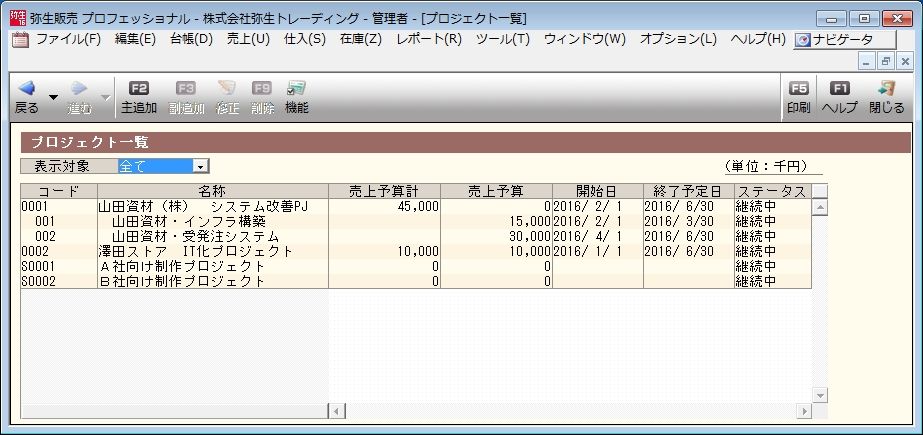923x435 pixels.
Task: Click the F3 副追加 toolbar button
Action: [186, 98]
